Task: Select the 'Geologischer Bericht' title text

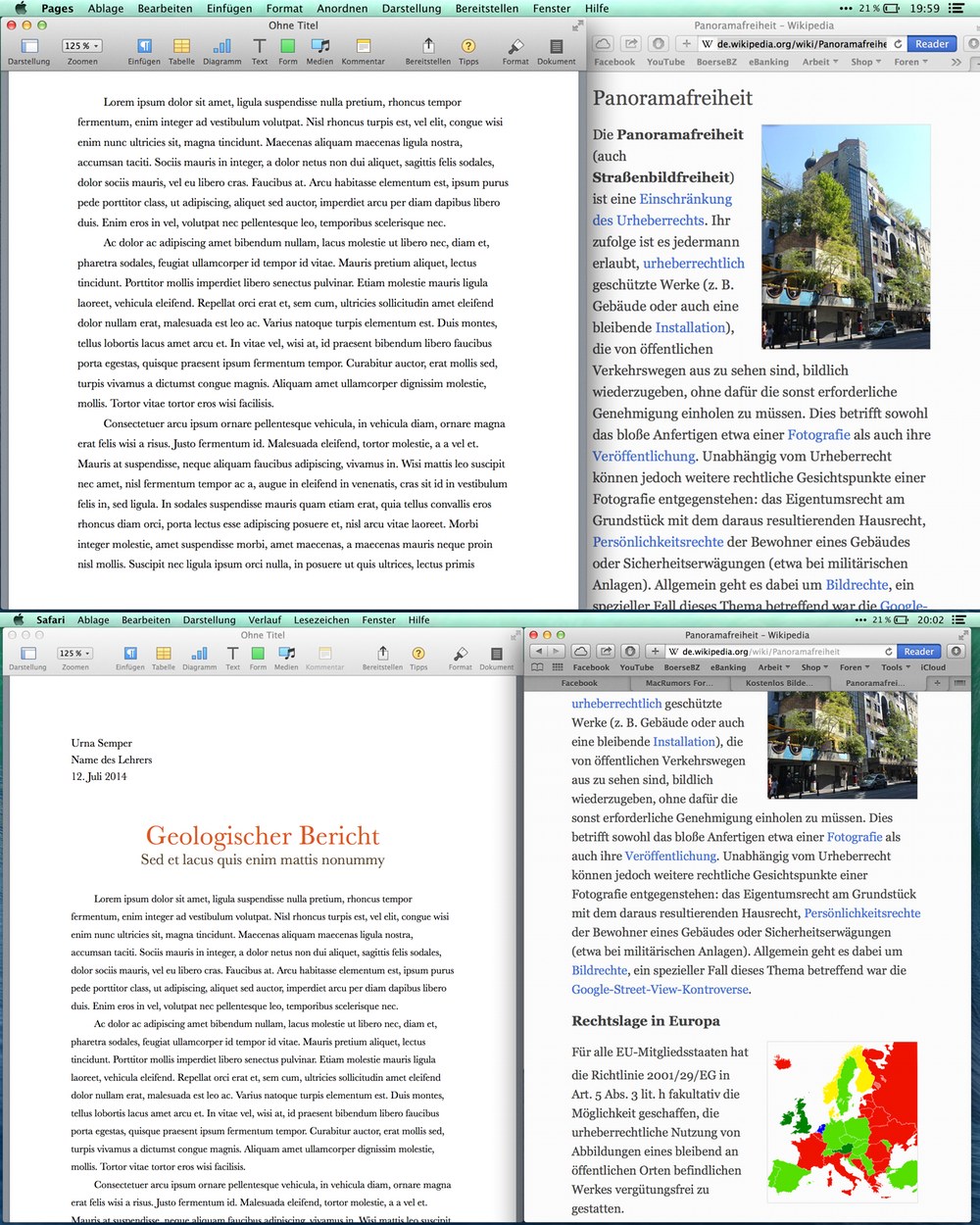Action: pos(263,836)
